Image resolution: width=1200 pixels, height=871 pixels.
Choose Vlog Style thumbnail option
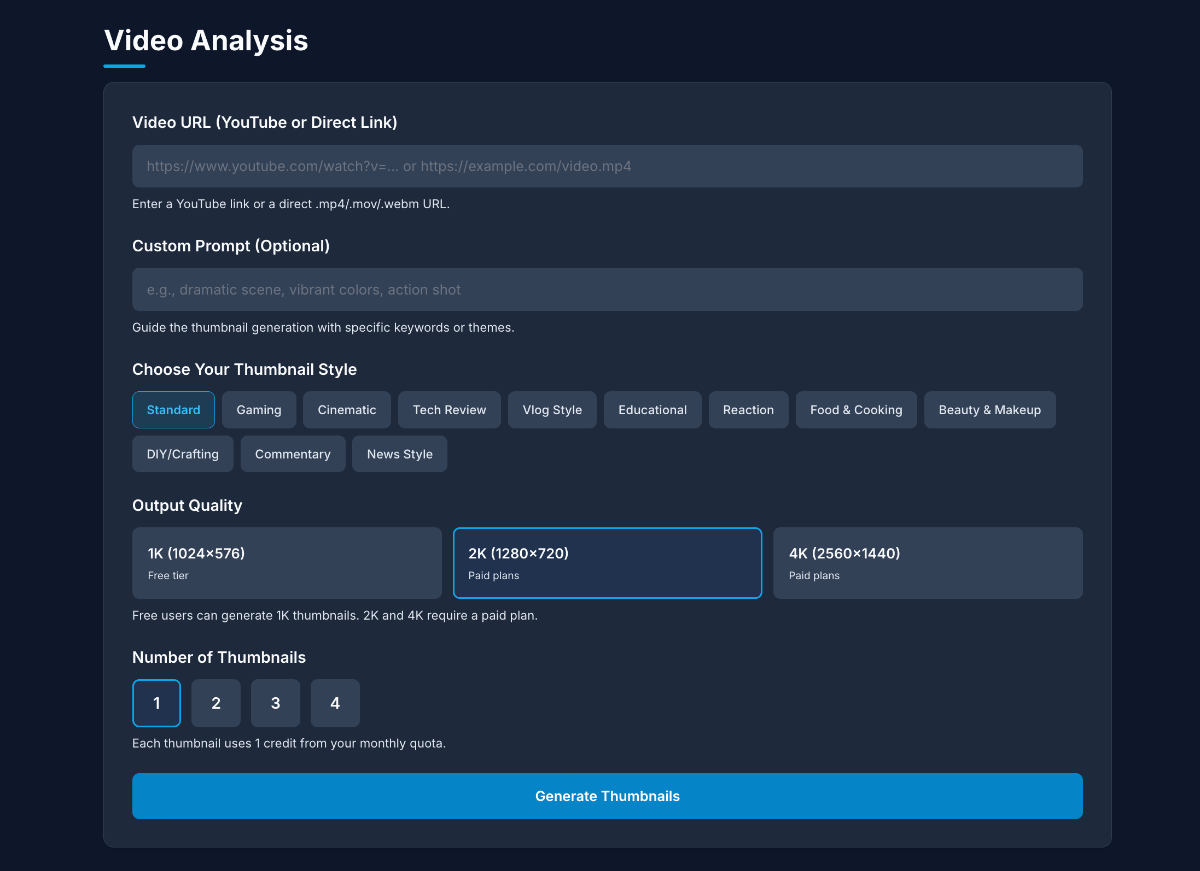click(x=552, y=410)
